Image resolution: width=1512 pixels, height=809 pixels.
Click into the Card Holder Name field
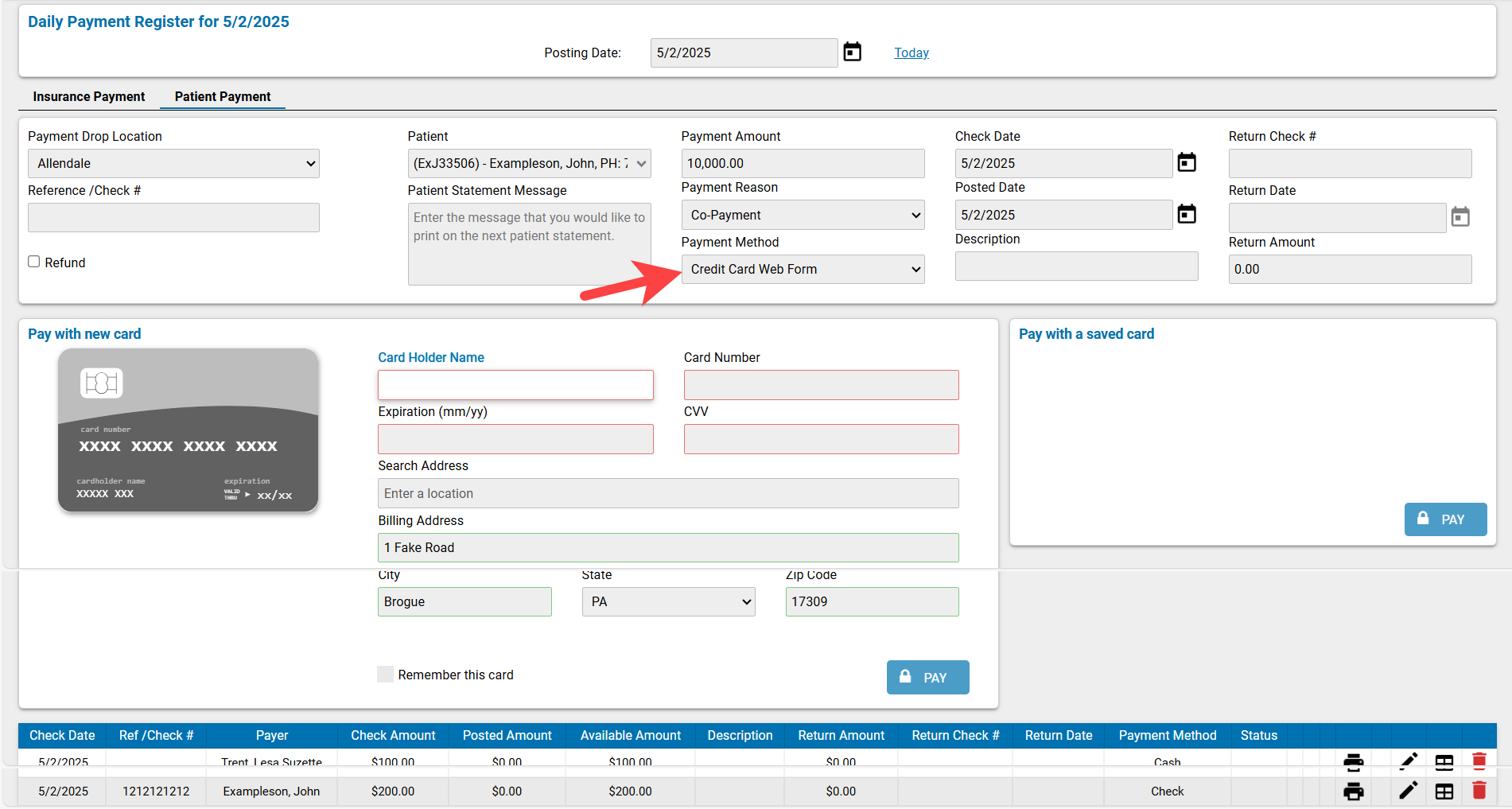point(515,384)
